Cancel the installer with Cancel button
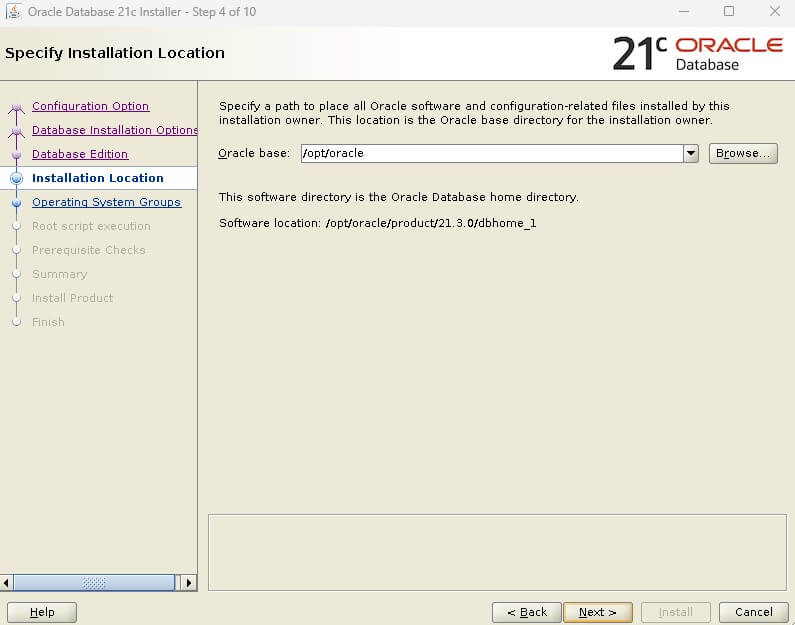 tap(753, 612)
